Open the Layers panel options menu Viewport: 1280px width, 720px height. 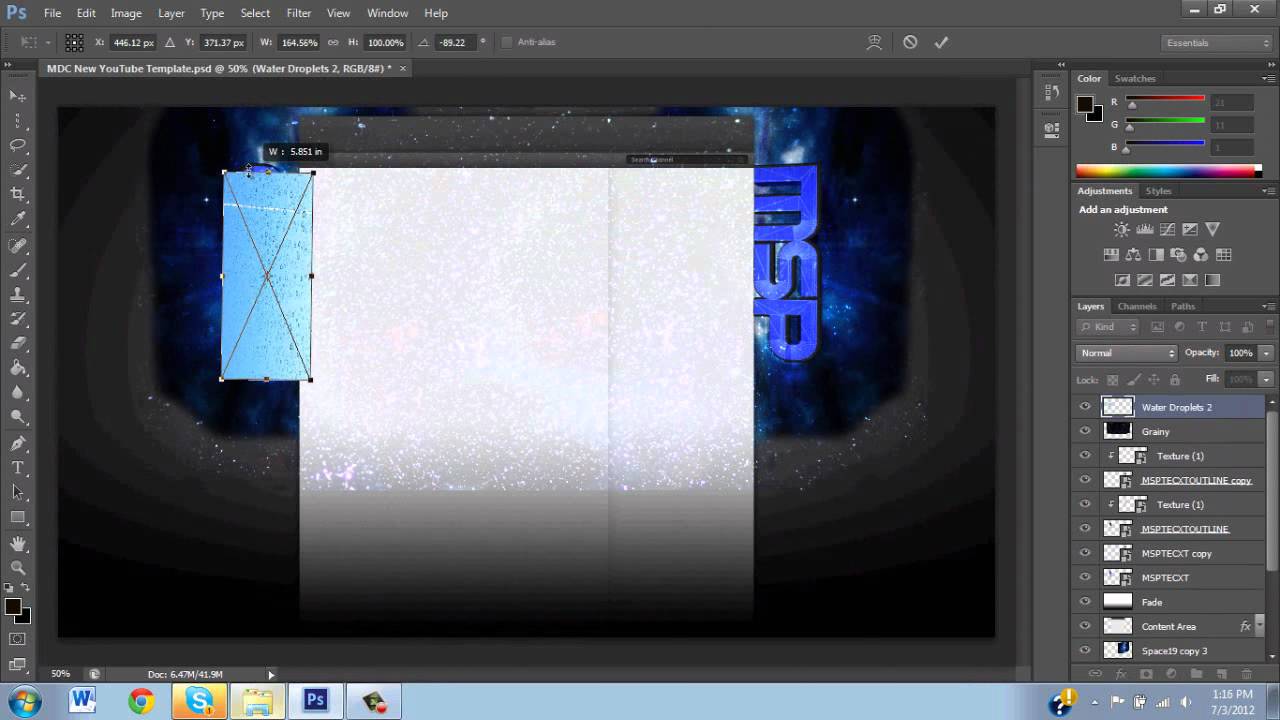coord(1267,306)
